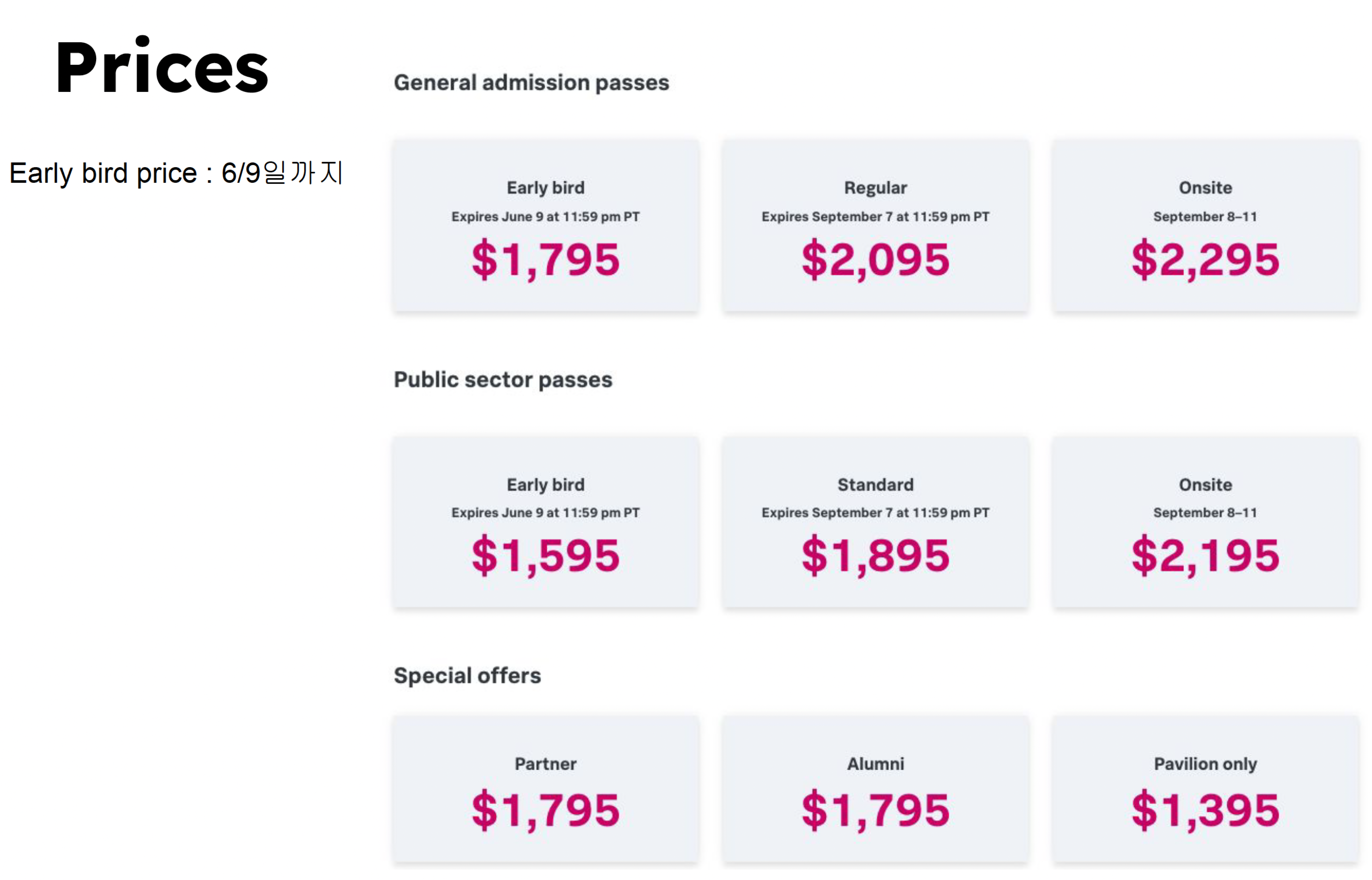Click the $1,795 Alumni price
The width and height of the screenshot is (1372, 880).
click(x=875, y=810)
